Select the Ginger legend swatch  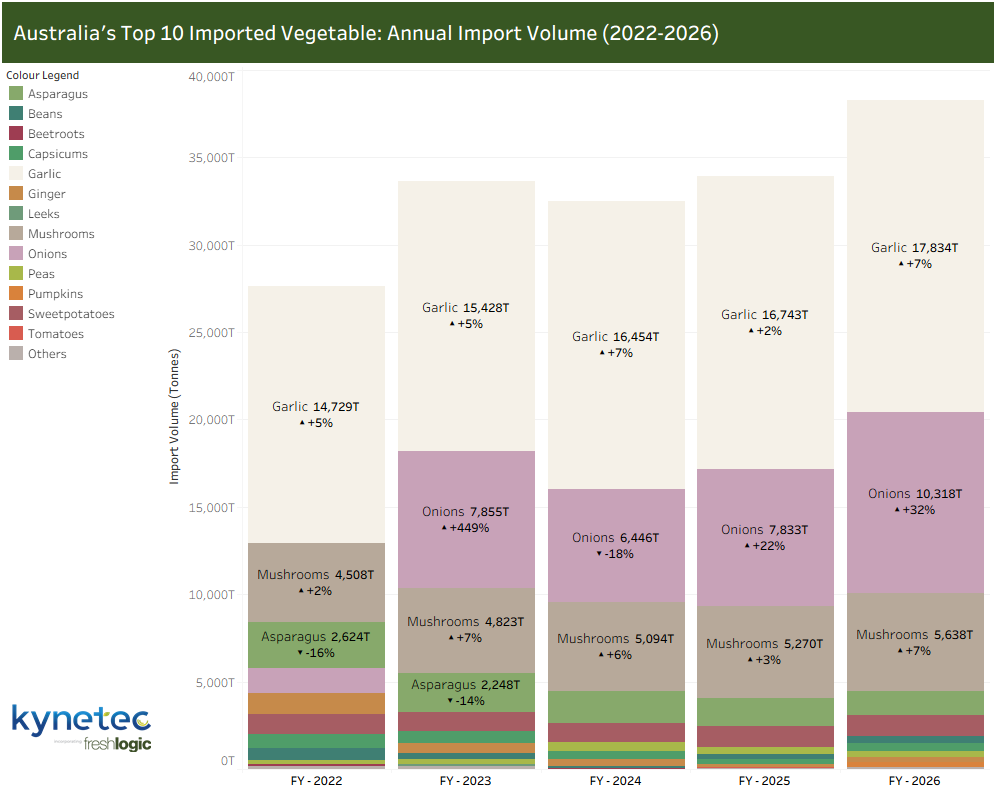click(16, 194)
